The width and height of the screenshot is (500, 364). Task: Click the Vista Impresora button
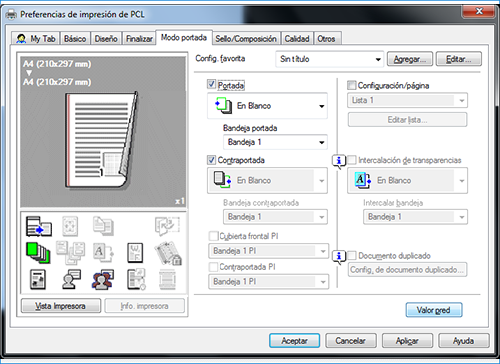click(61, 306)
